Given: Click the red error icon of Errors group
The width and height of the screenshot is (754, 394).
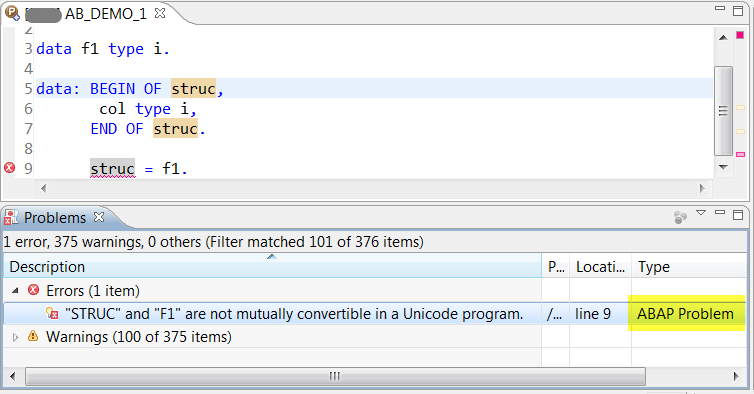Looking at the screenshot, I should 34,290.
